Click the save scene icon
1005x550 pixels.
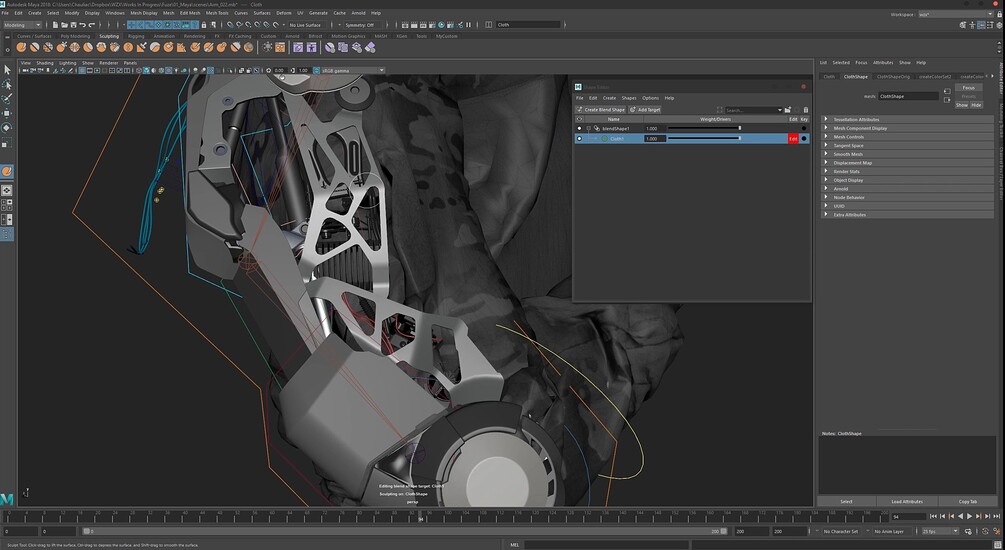pyautogui.click(x=76, y=25)
